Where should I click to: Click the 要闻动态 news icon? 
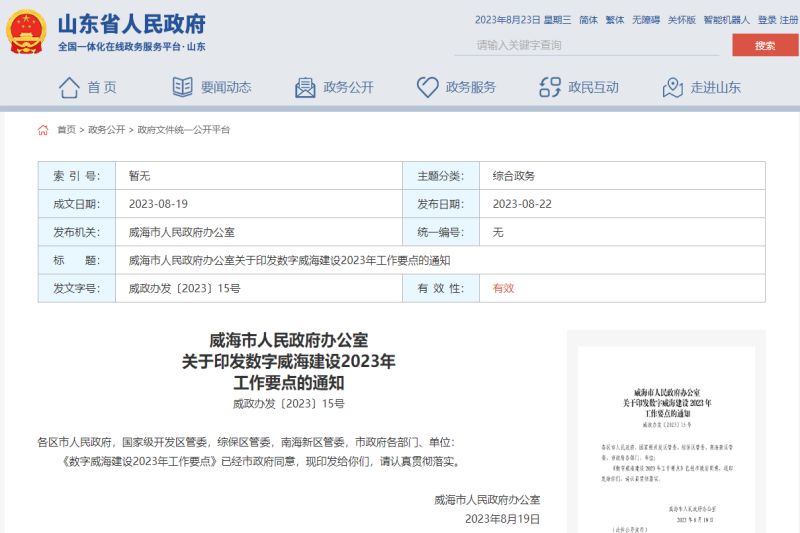182,87
